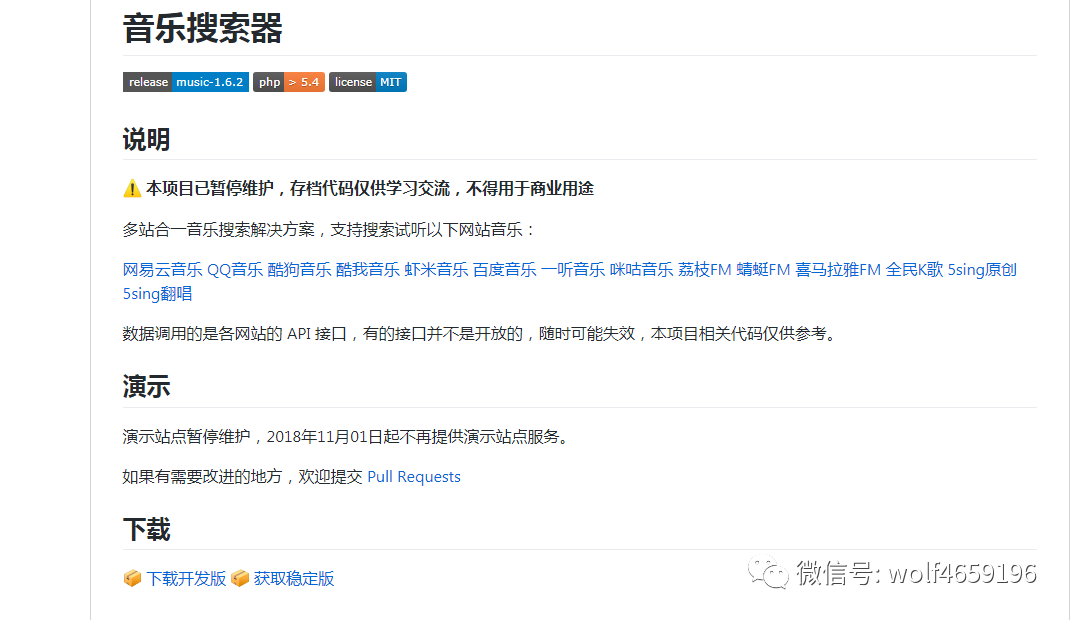The height and width of the screenshot is (620, 1071).
Task: Click the 获取稳定版 download link
Action: (x=294, y=578)
